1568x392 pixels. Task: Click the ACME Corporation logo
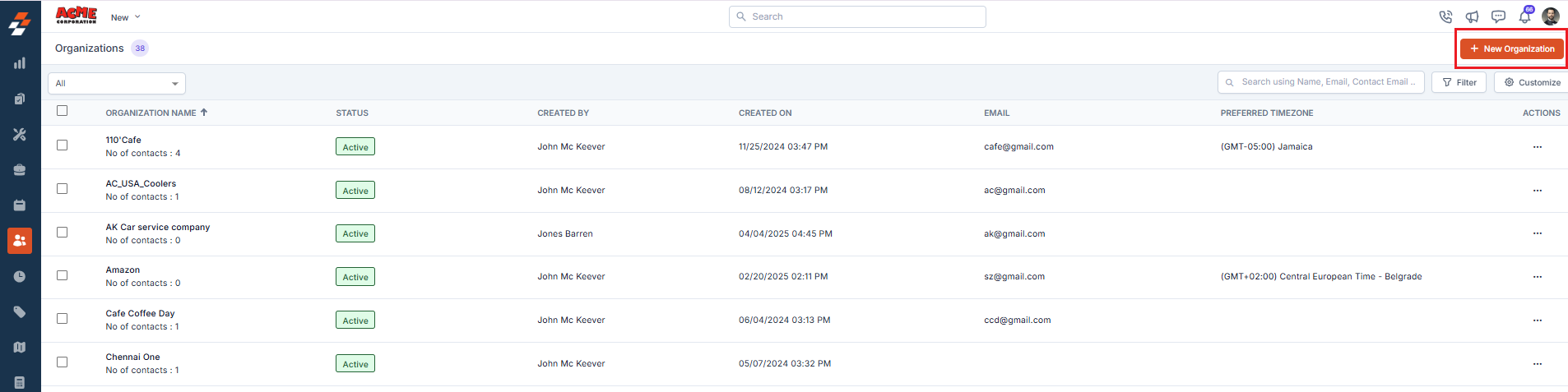tap(77, 16)
